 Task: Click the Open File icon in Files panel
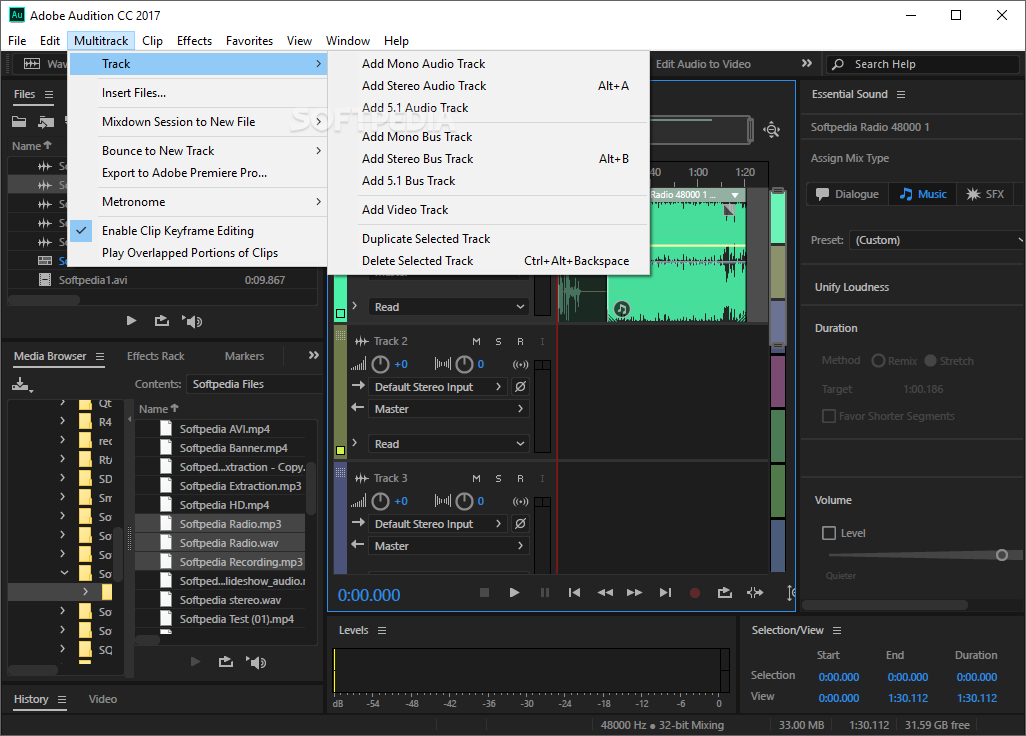[19, 122]
